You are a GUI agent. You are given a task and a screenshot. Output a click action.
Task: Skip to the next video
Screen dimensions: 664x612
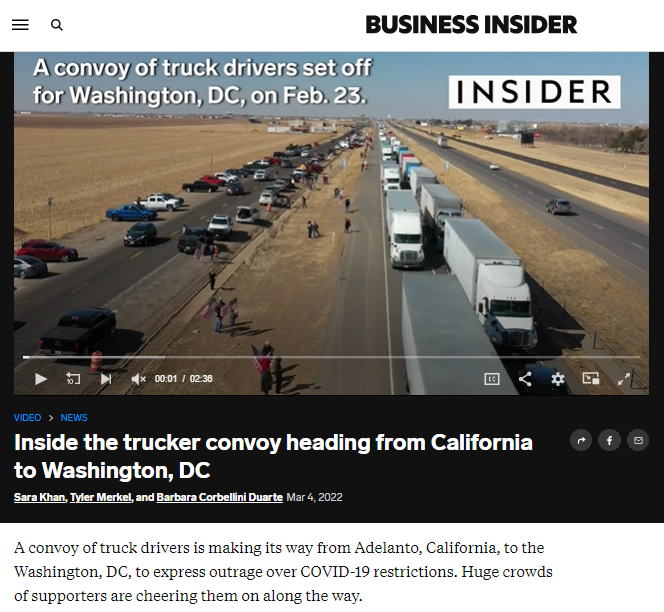[x=106, y=379]
